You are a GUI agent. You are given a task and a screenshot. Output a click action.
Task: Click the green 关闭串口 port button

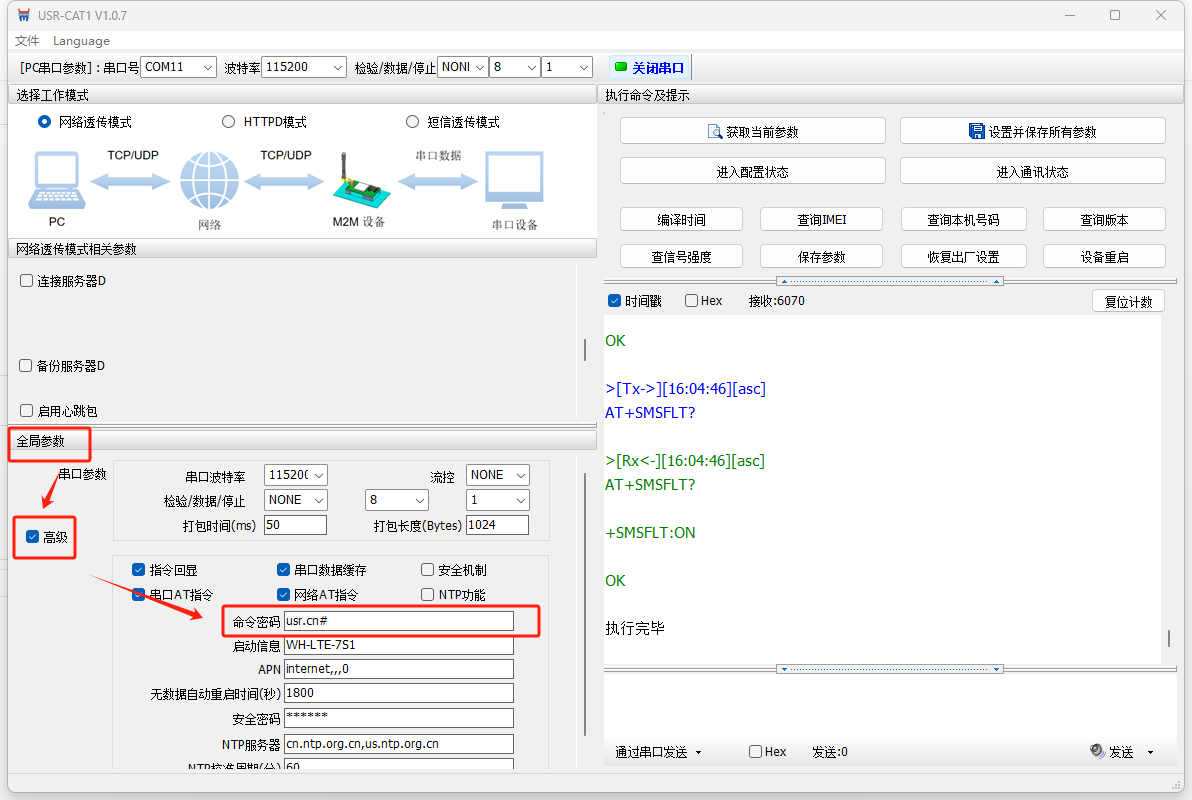click(650, 67)
